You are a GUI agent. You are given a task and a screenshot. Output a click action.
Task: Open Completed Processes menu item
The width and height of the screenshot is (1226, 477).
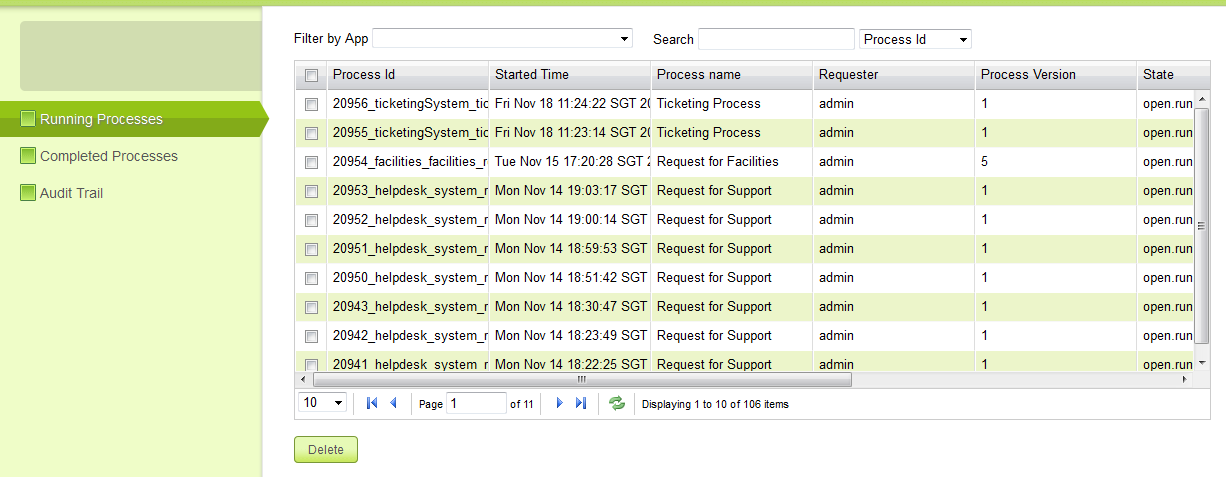(x=108, y=156)
